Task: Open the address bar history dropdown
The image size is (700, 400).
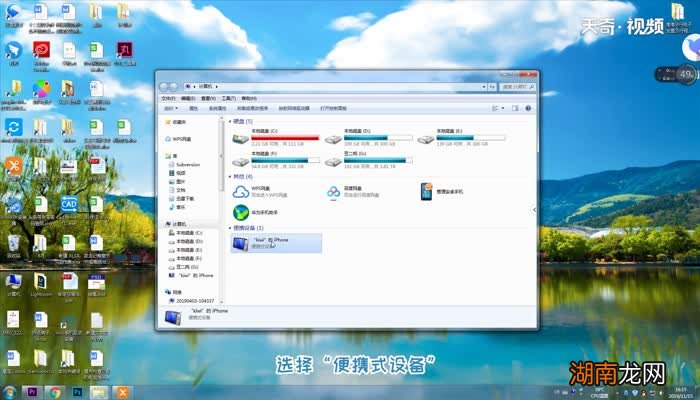Action: [483, 87]
